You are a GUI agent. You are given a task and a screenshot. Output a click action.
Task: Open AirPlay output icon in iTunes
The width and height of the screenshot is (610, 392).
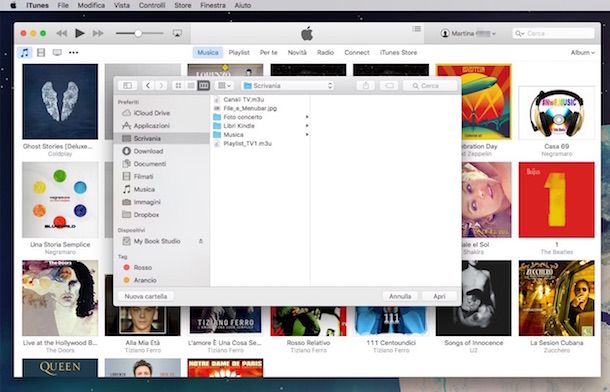(x=177, y=33)
